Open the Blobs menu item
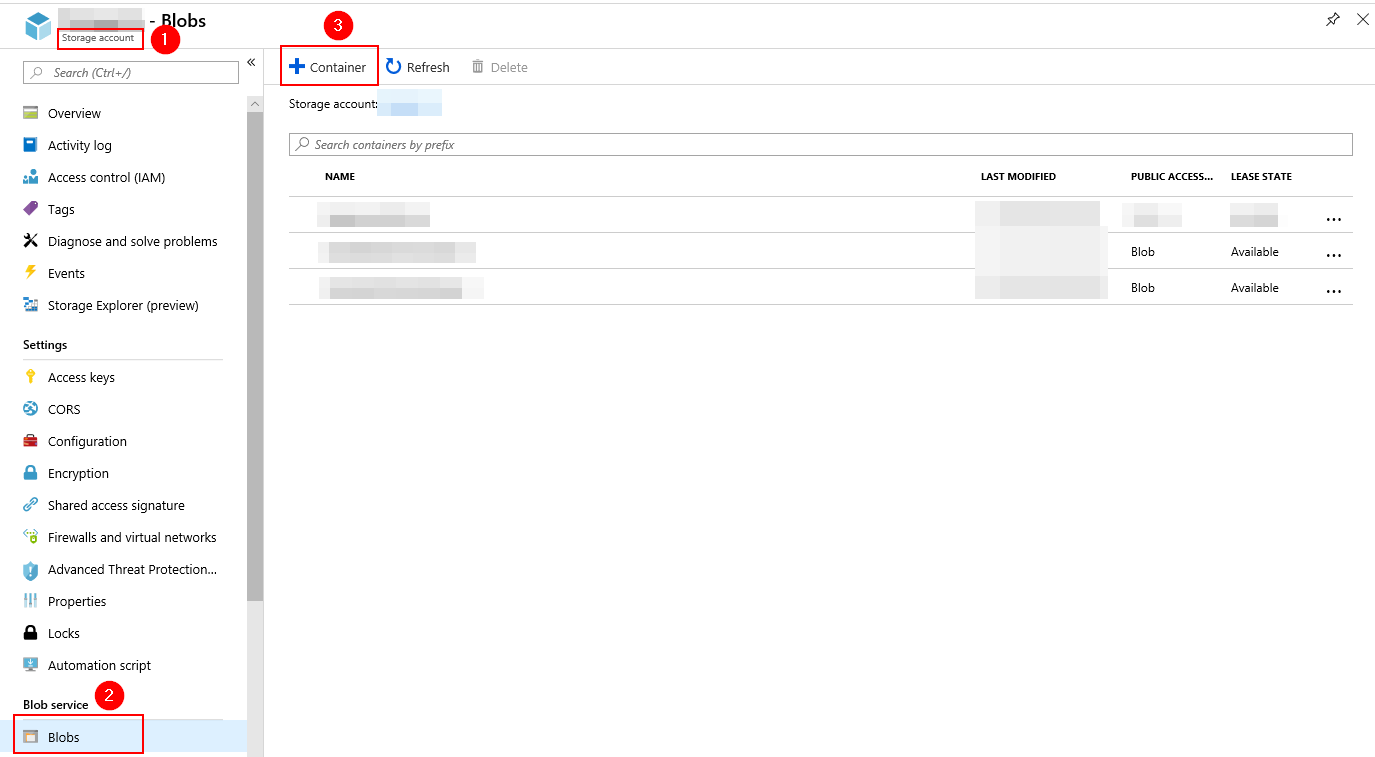This screenshot has width=1375, height=757. pos(64,737)
